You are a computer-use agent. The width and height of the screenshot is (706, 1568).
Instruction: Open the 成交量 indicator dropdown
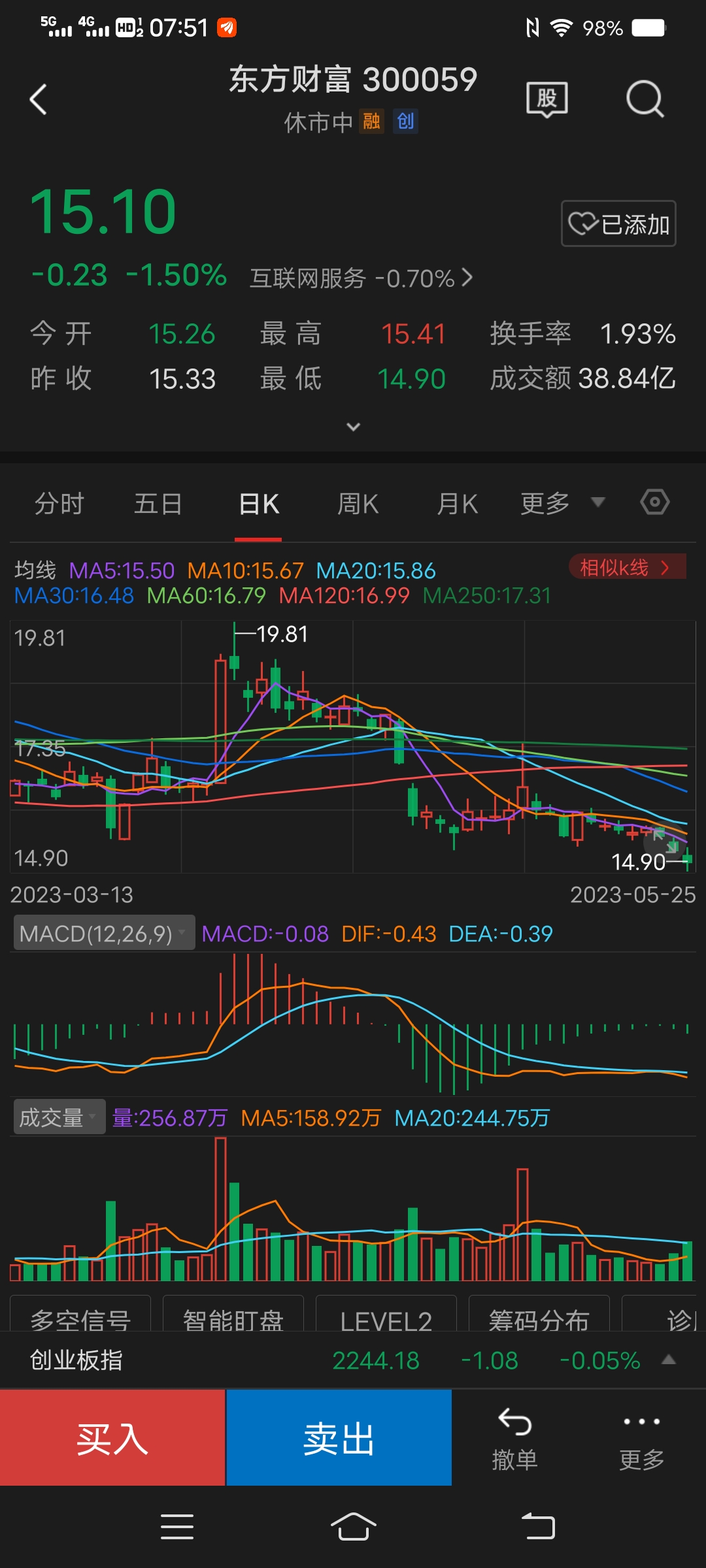coord(59,1117)
